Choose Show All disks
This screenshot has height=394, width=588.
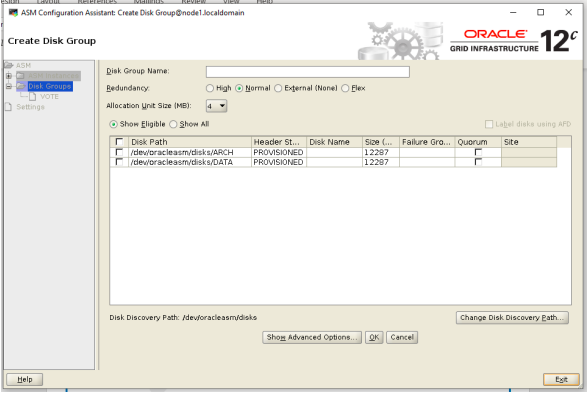pyautogui.click(x=173, y=124)
